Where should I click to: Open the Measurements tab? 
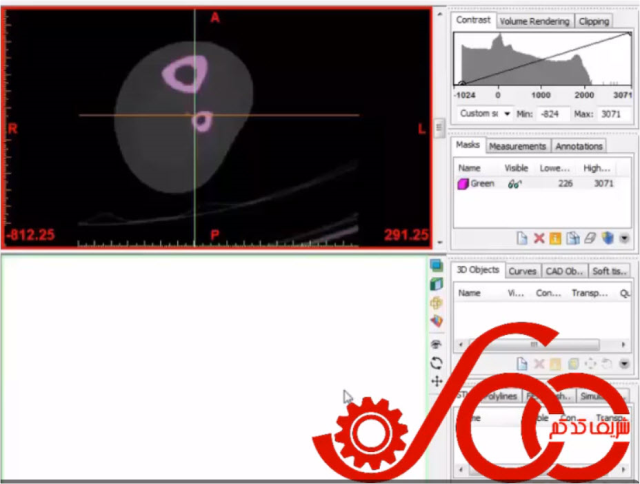coord(517,147)
